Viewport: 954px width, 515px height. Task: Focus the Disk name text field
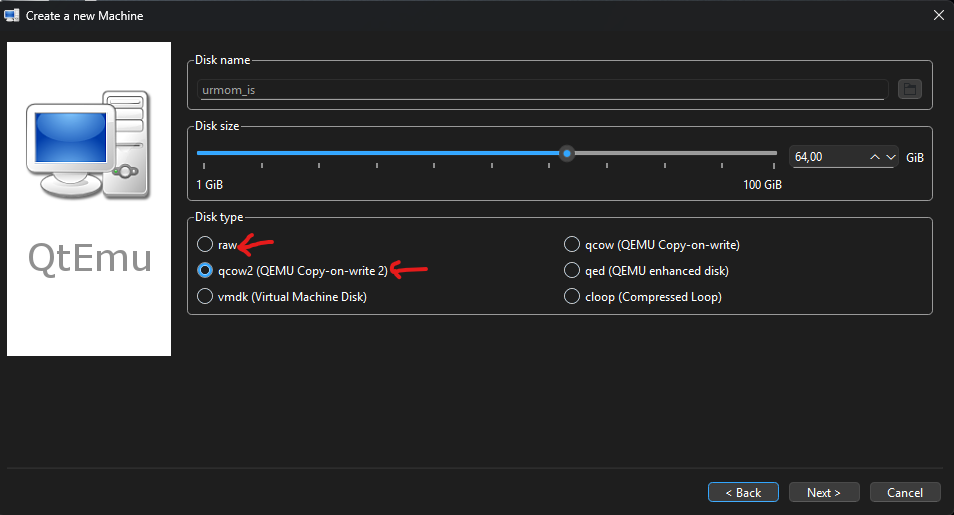pos(540,90)
